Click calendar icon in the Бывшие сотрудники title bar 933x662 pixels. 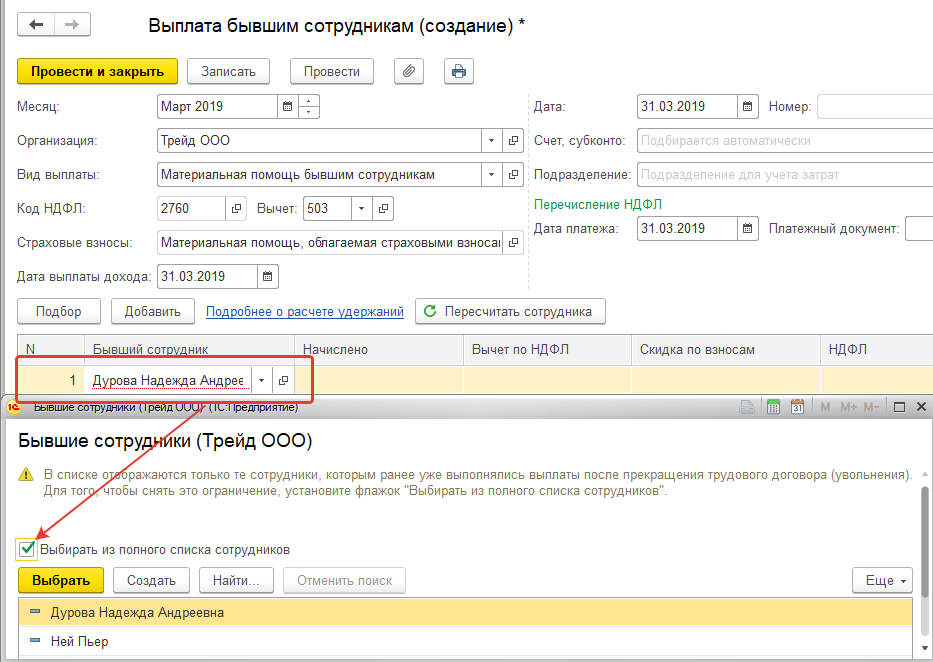797,407
